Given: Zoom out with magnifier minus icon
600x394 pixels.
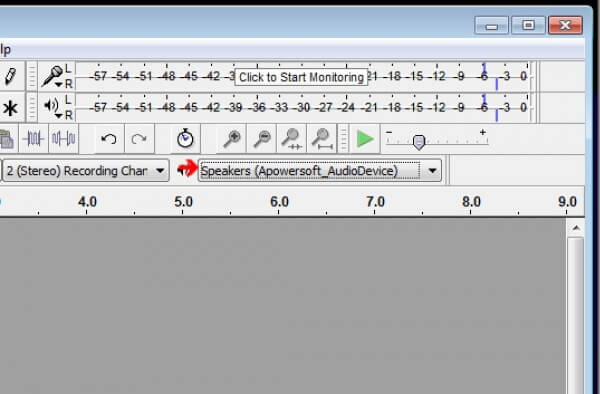Looking at the screenshot, I should point(262,138).
